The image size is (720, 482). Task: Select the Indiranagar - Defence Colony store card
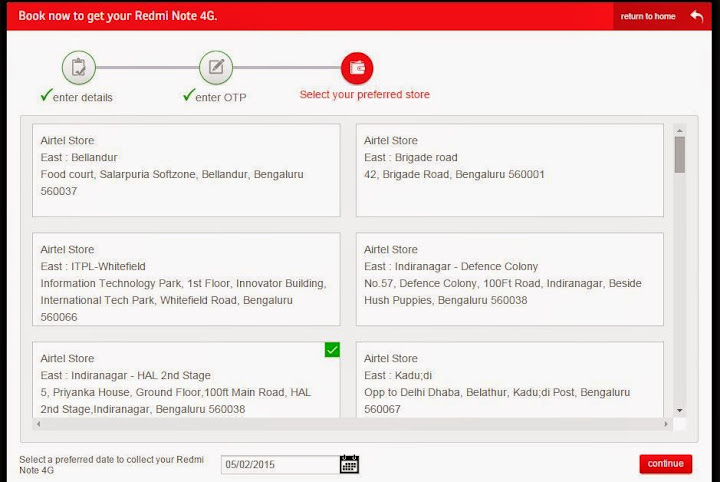tap(510, 279)
